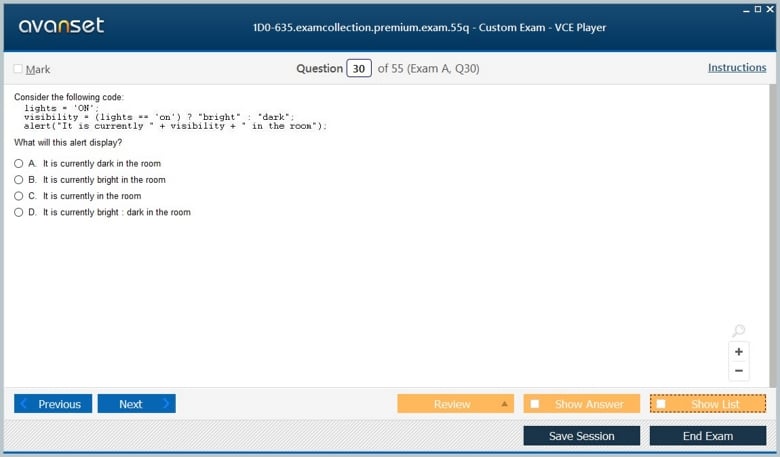Toggle the Show Answer checkbox
Screen dimensions: 780x457
535,404
